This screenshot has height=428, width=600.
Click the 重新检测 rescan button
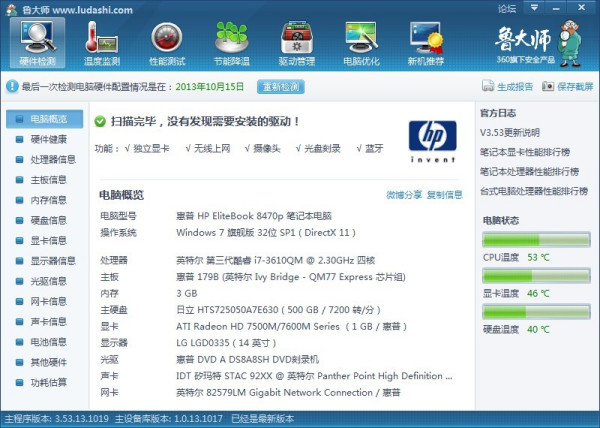(x=281, y=86)
